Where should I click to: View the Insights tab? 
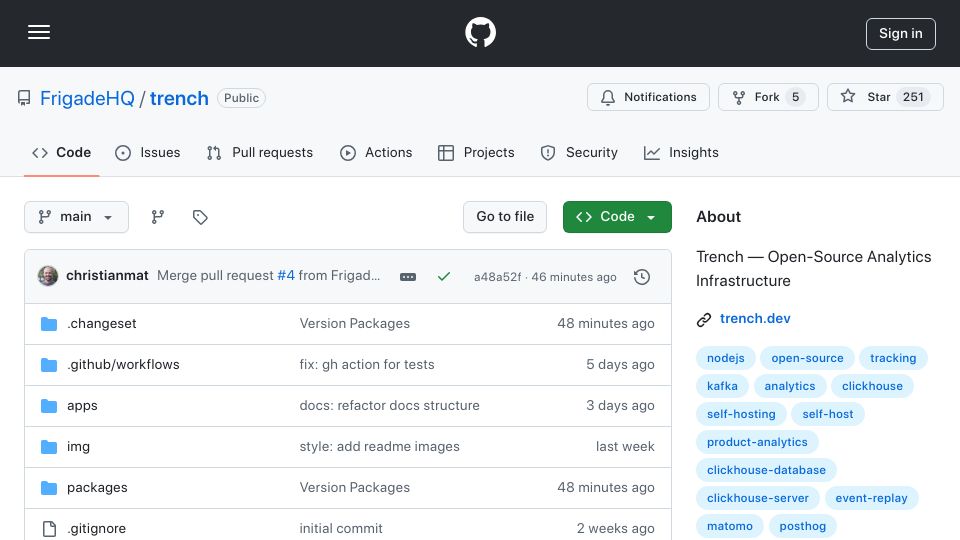coord(681,152)
